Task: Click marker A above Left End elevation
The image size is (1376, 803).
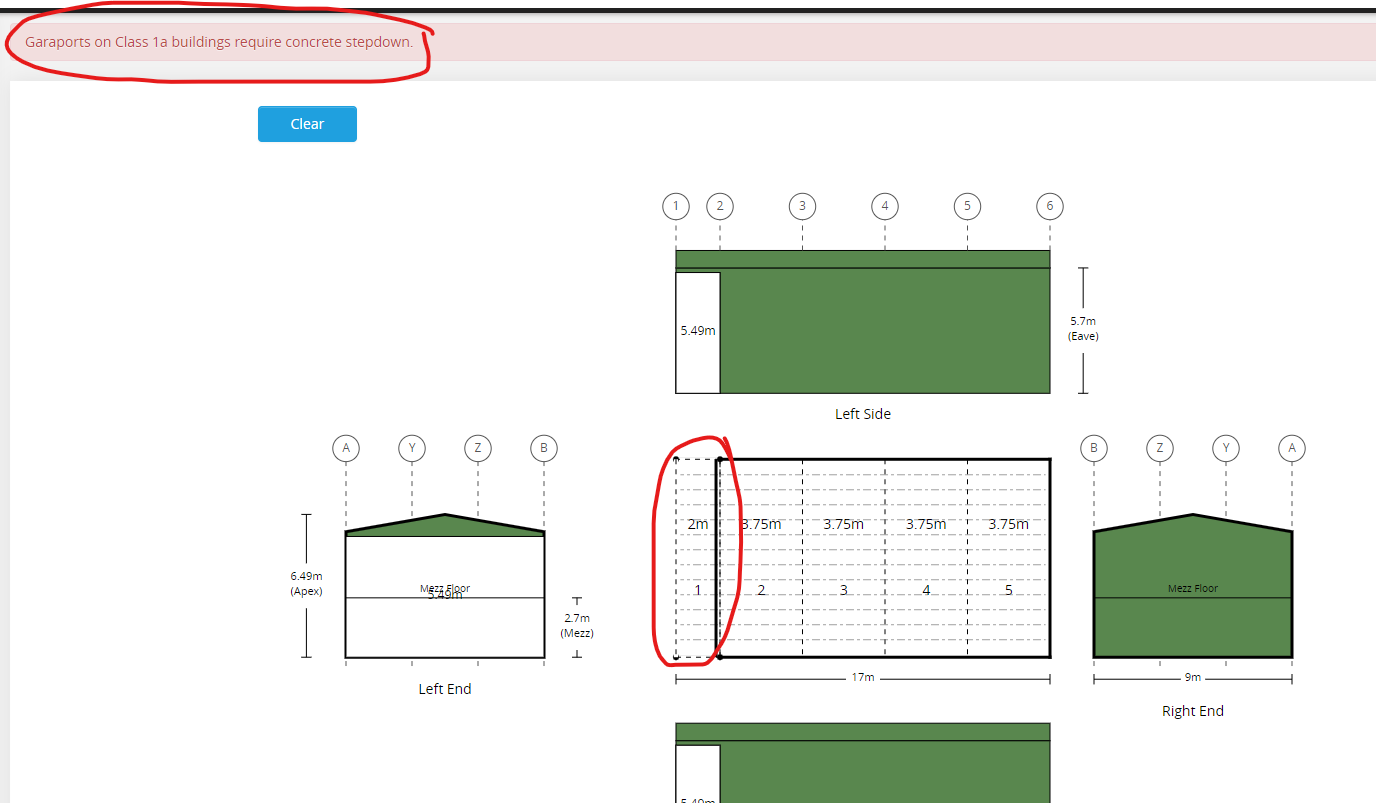Action: (x=346, y=448)
